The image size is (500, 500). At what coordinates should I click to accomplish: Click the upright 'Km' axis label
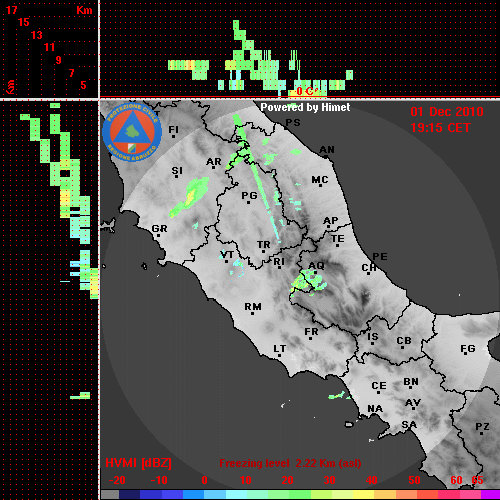[x=84, y=10]
